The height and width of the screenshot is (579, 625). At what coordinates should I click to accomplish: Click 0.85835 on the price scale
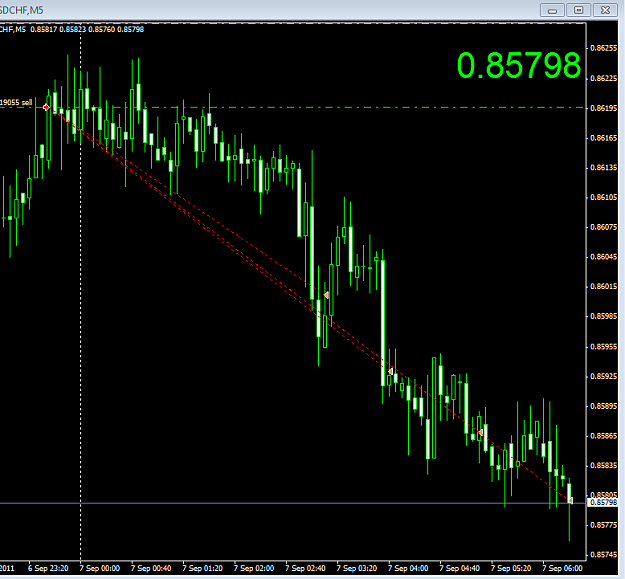coord(603,465)
